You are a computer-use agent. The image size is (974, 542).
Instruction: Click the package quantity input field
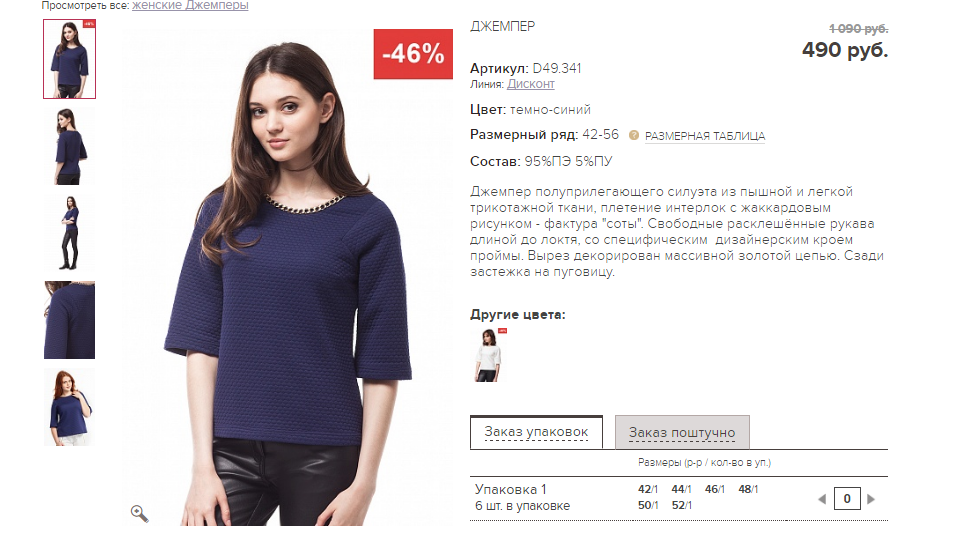[x=847, y=499]
